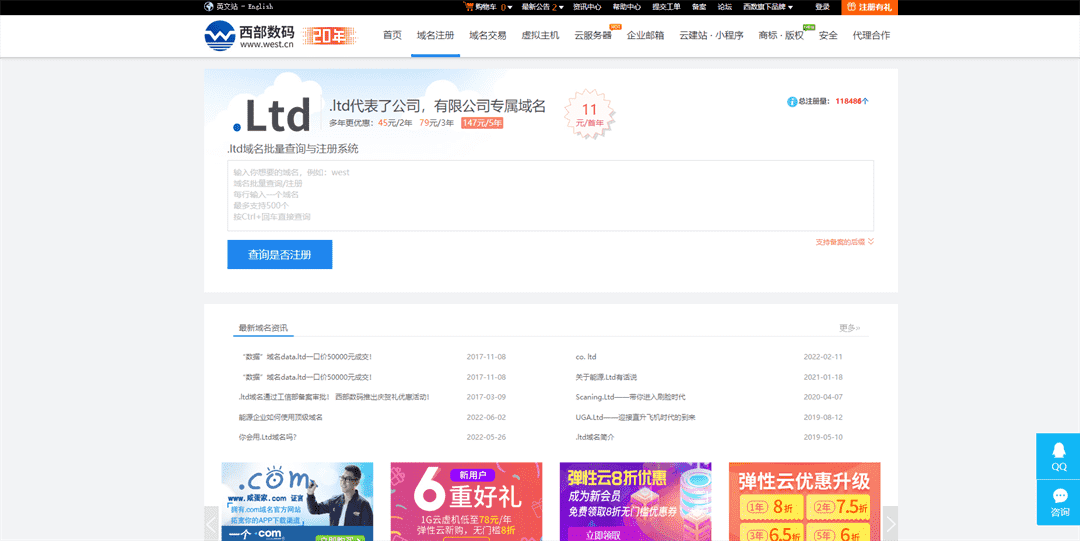Show next banner with right arrow
1080x541 pixels.
pos(891,524)
